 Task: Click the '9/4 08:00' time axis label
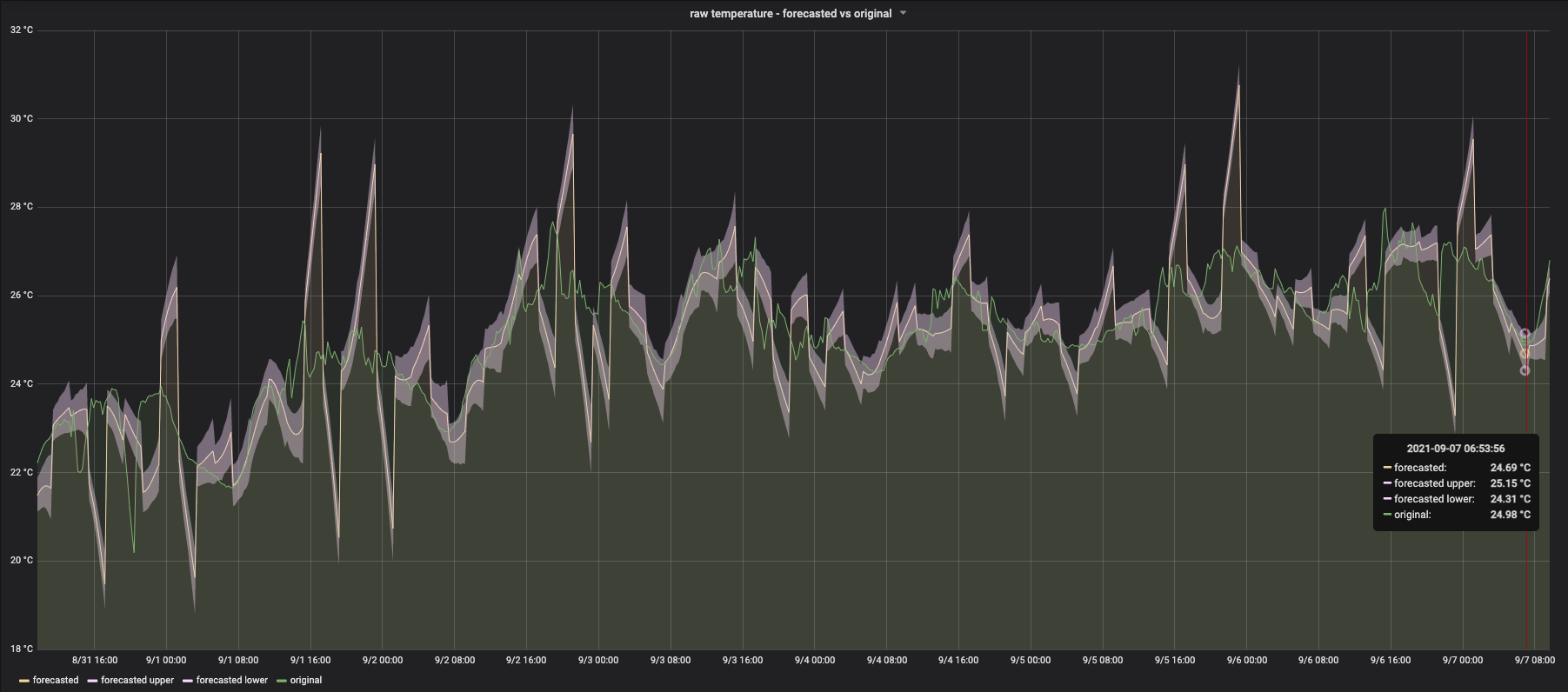(887, 661)
